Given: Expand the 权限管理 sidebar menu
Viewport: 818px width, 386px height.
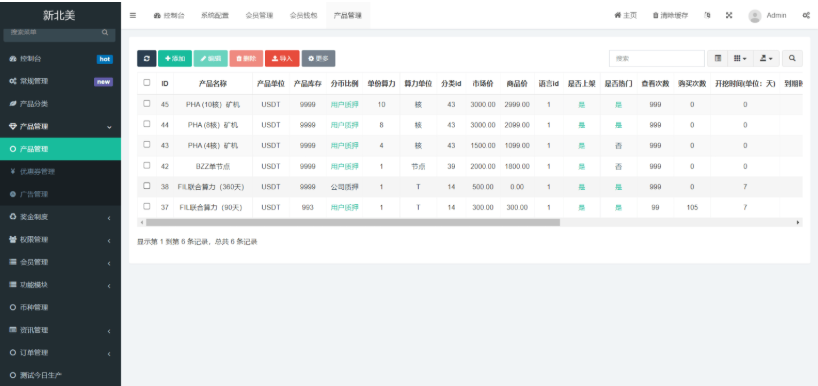Looking at the screenshot, I should pos(109,240).
